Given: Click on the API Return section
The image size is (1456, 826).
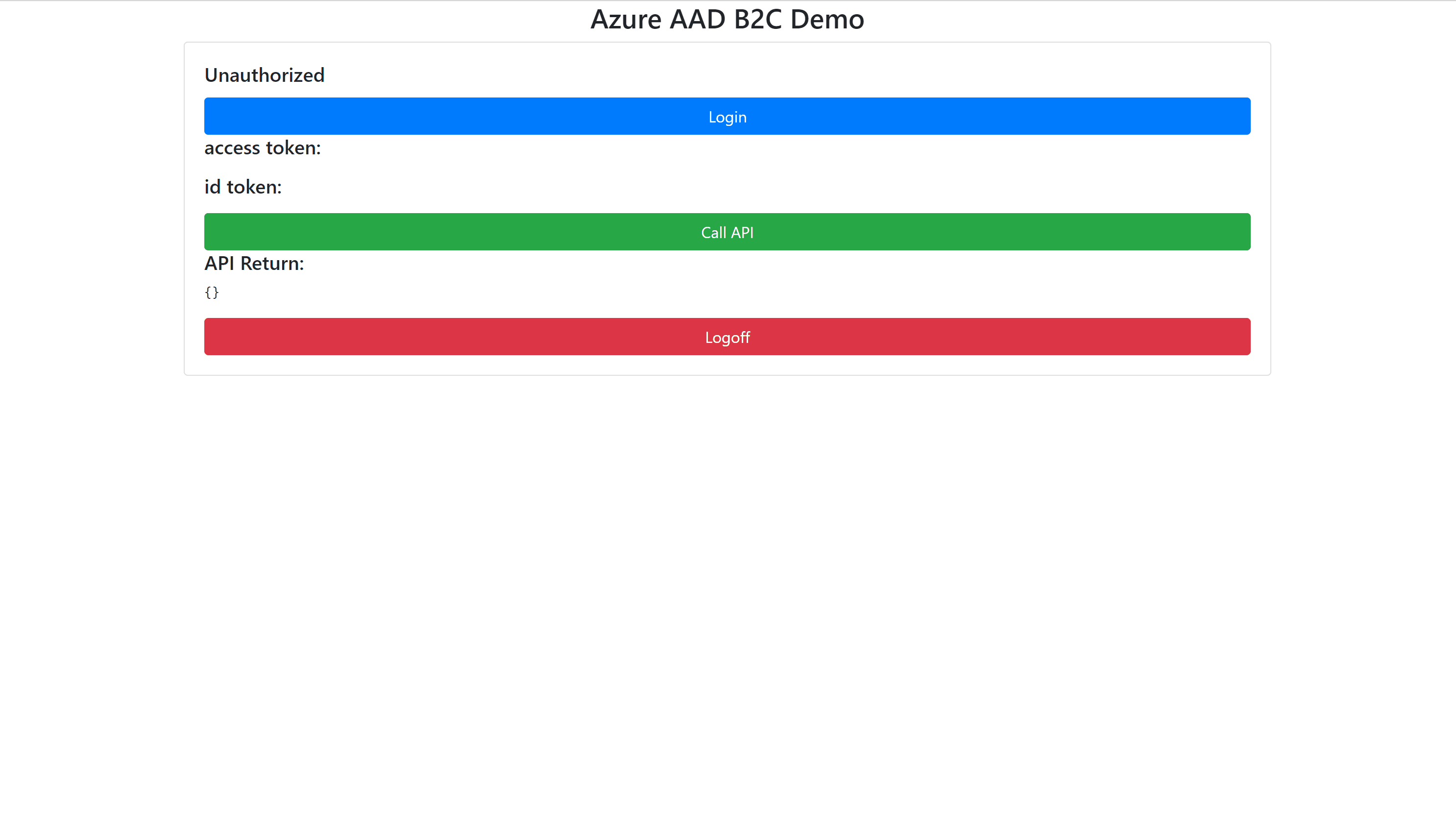Looking at the screenshot, I should [254, 263].
